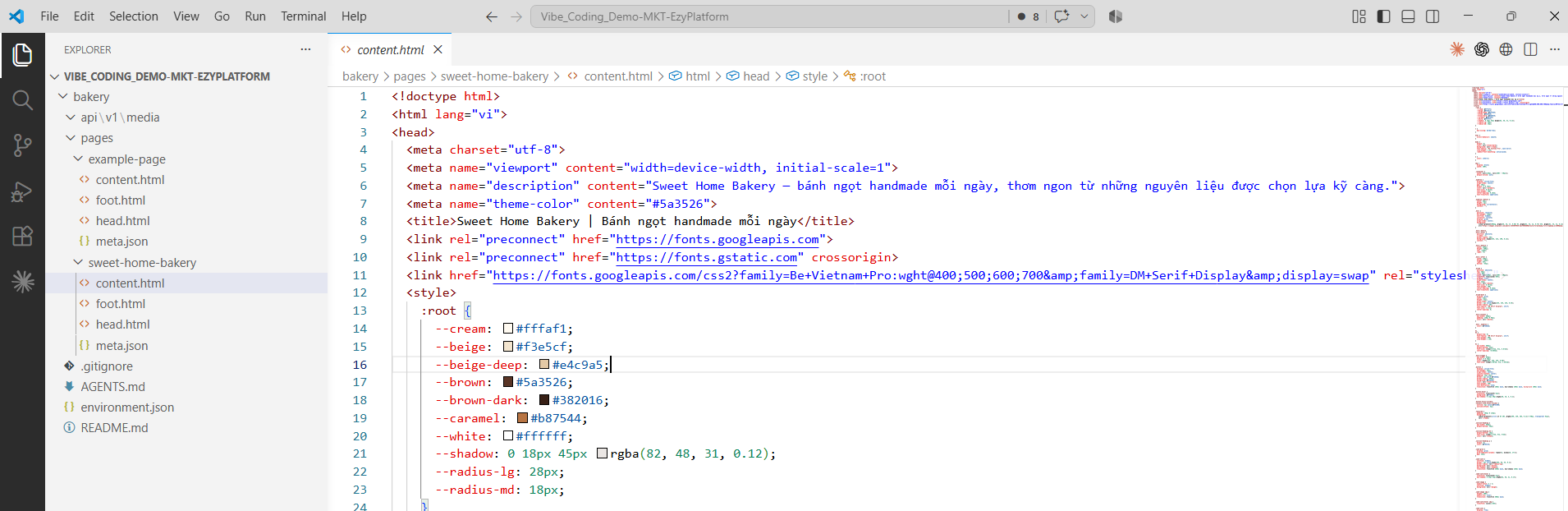This screenshot has height=511, width=1568.
Task: Collapse the pages folder
Action: pos(71,138)
